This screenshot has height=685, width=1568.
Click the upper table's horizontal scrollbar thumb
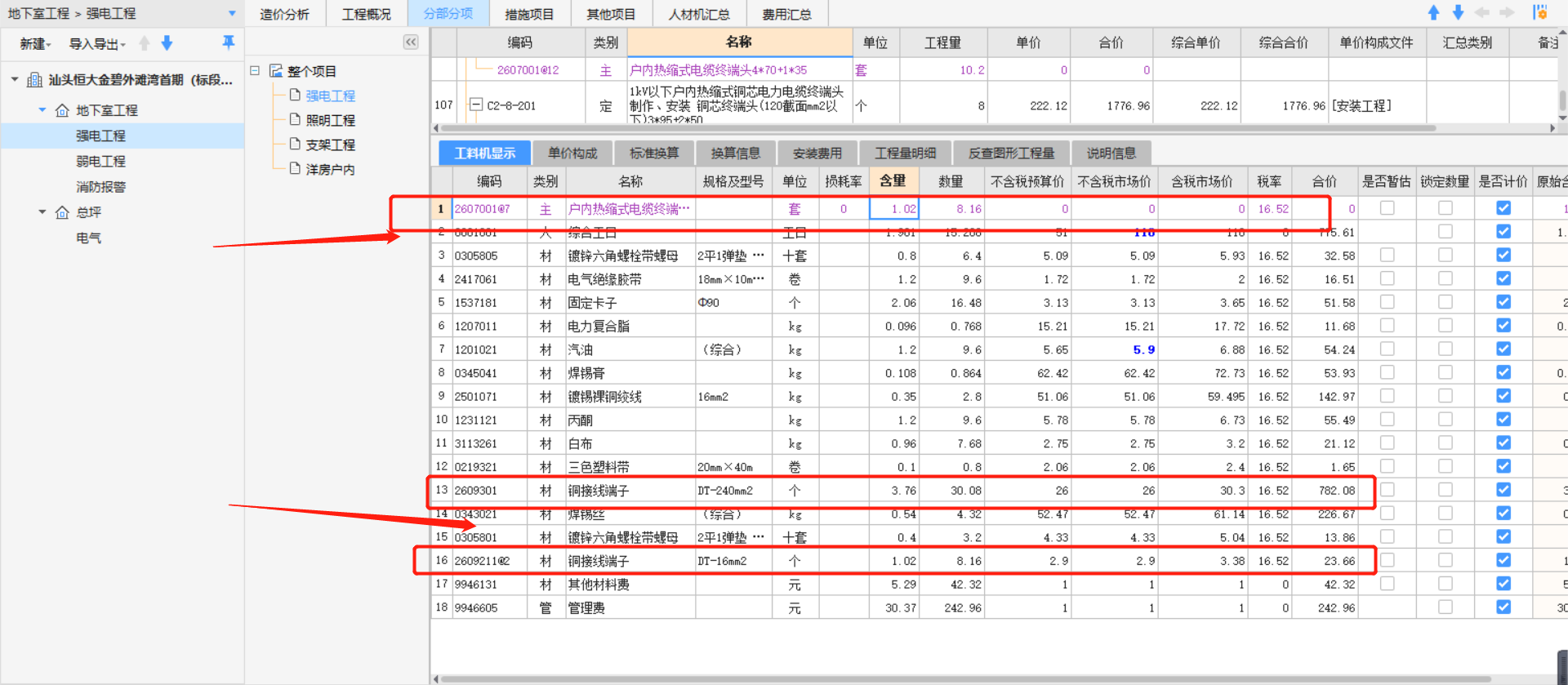(938, 128)
